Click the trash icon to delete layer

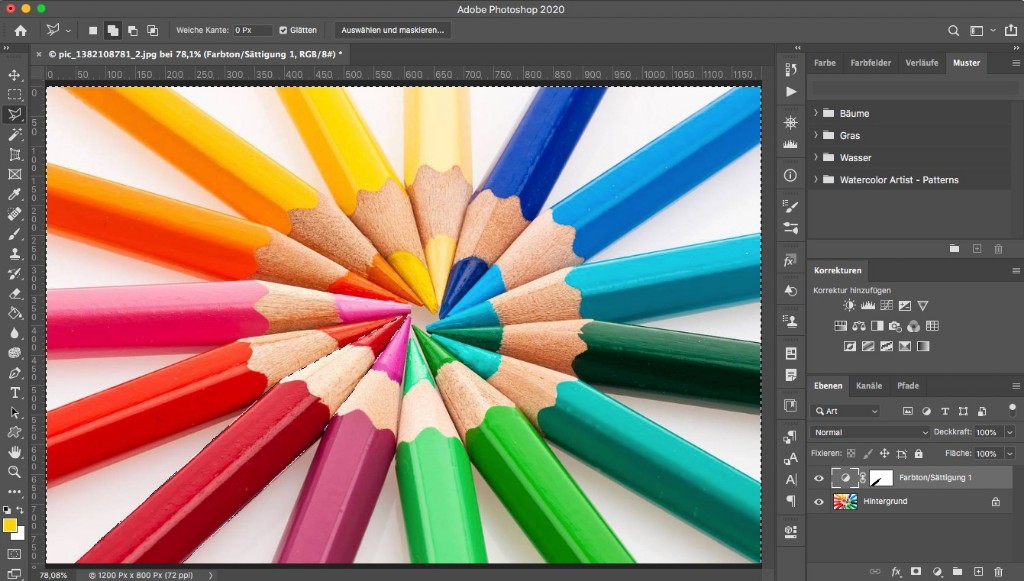click(x=998, y=571)
